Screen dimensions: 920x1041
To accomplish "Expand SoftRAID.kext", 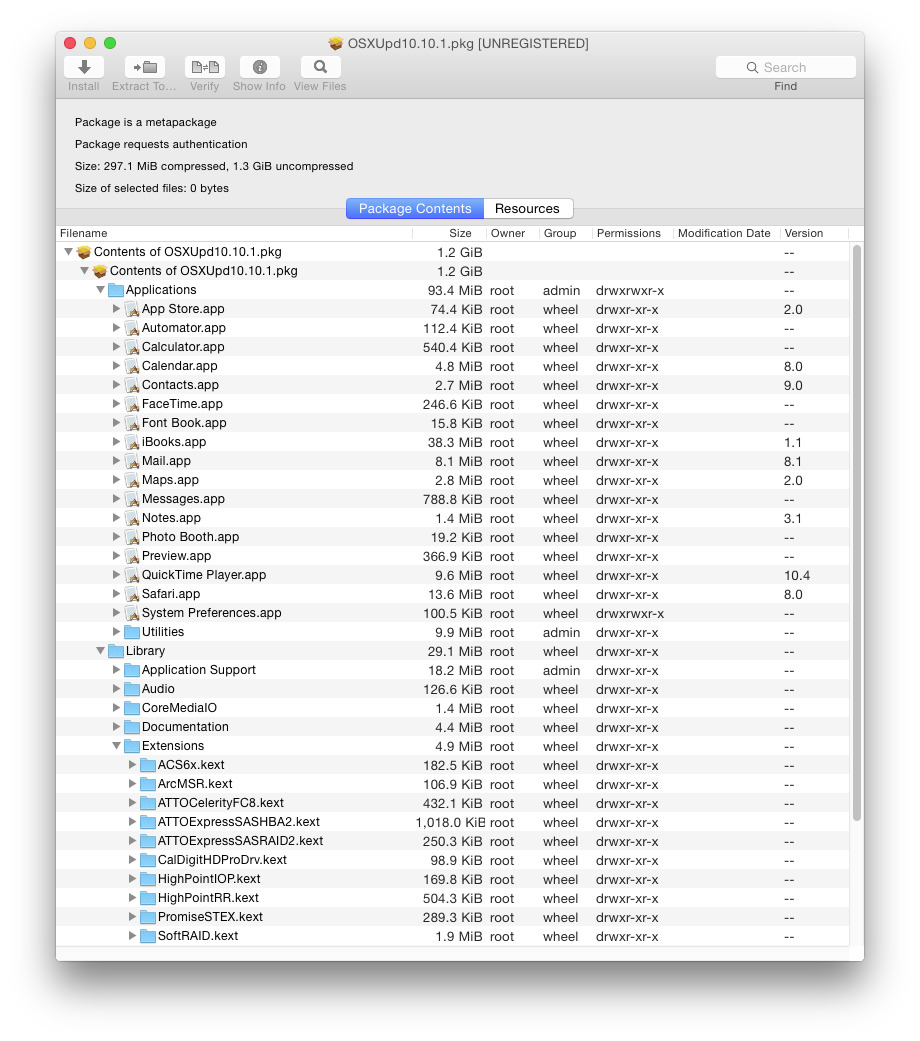I will click(132, 936).
